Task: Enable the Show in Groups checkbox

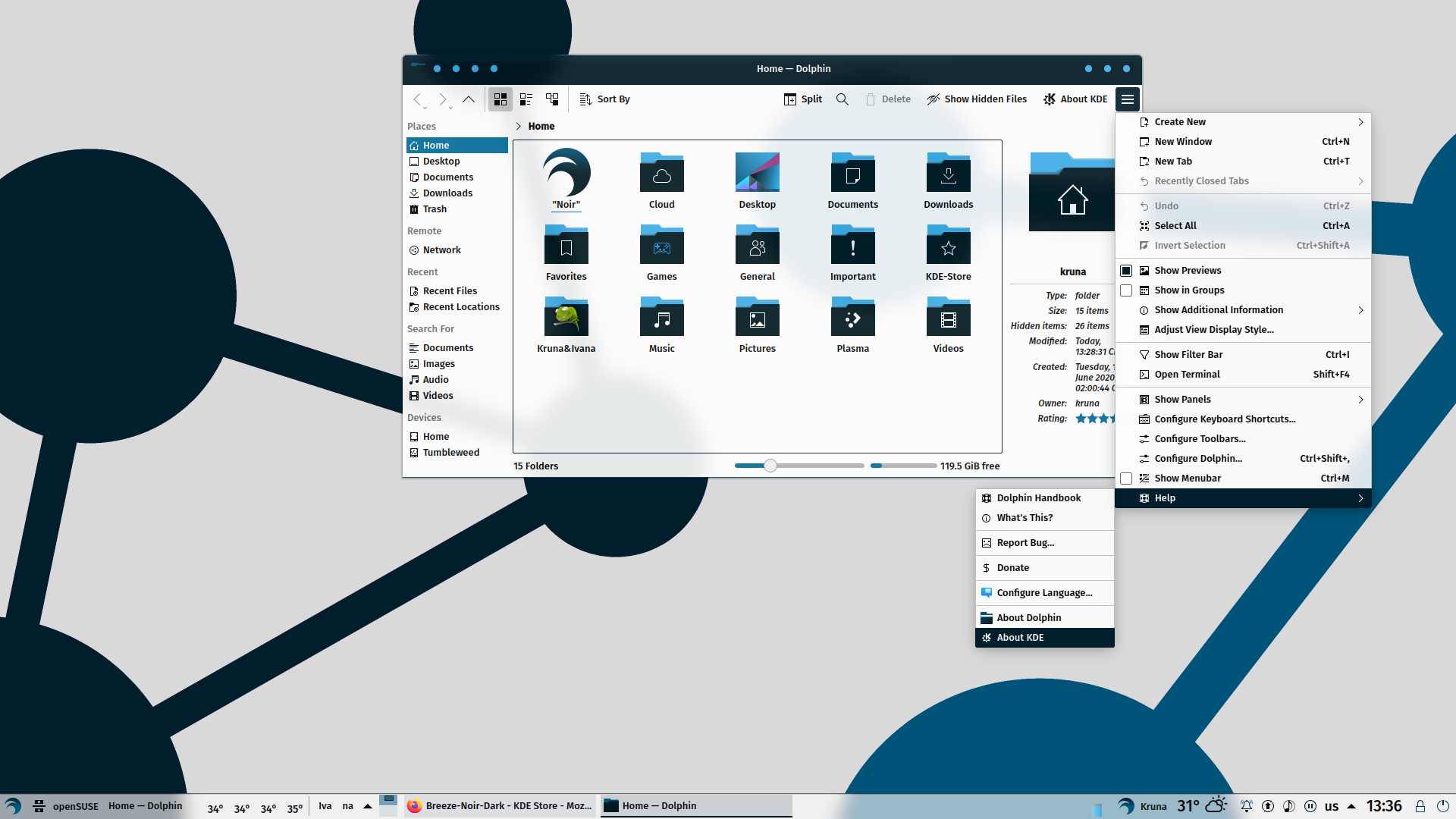Action: point(1126,290)
